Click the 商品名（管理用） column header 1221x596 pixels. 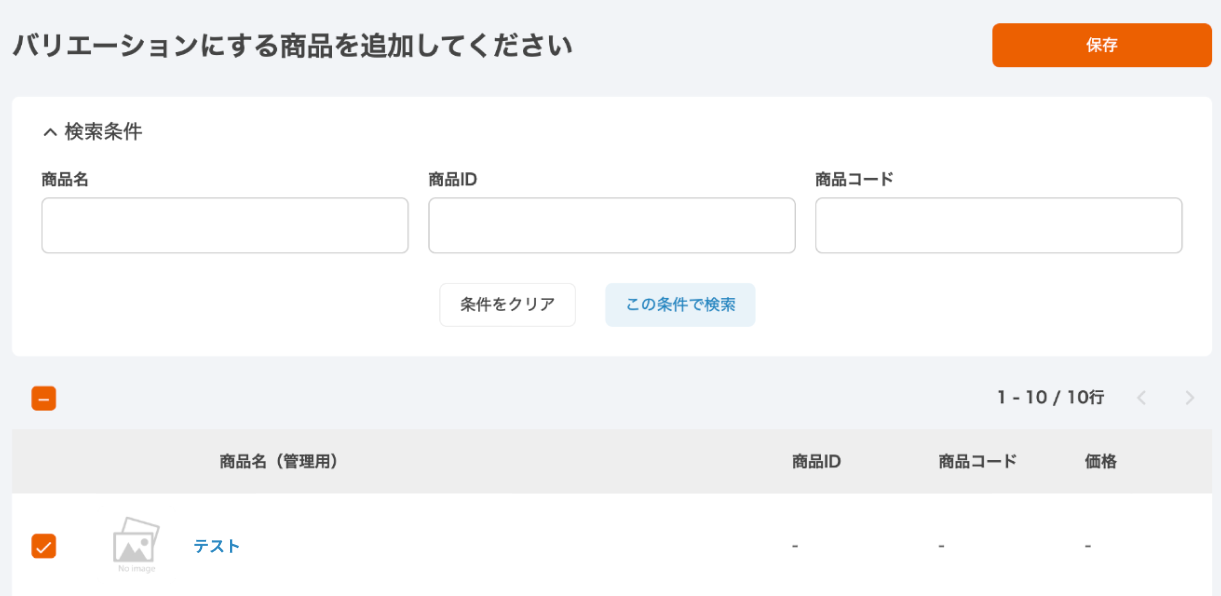pyautogui.click(x=279, y=461)
